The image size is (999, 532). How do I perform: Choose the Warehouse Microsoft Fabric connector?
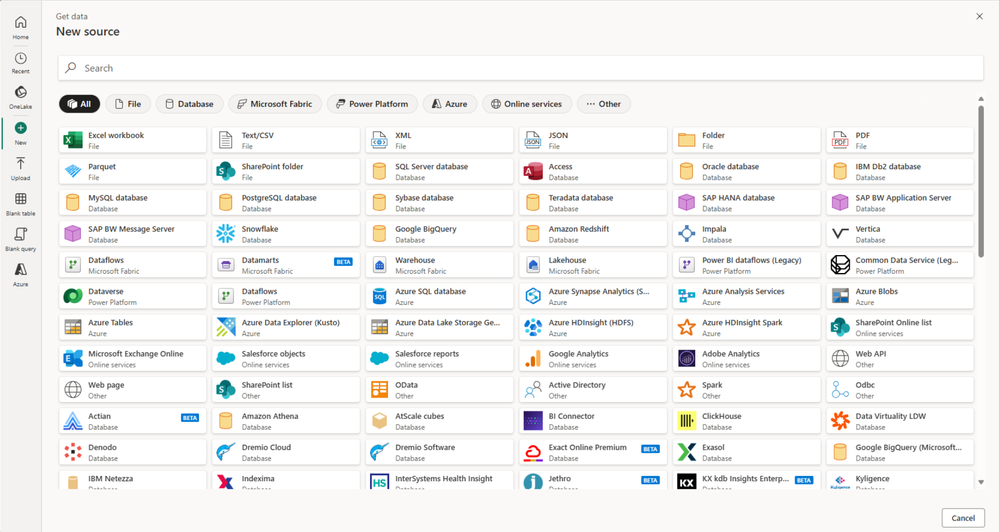pos(440,265)
